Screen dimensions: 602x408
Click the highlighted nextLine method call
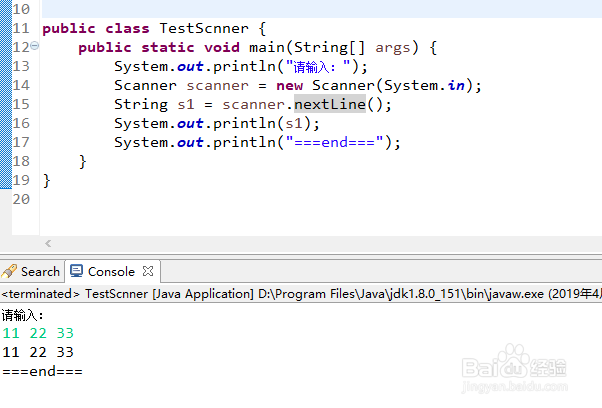pyautogui.click(x=330, y=104)
